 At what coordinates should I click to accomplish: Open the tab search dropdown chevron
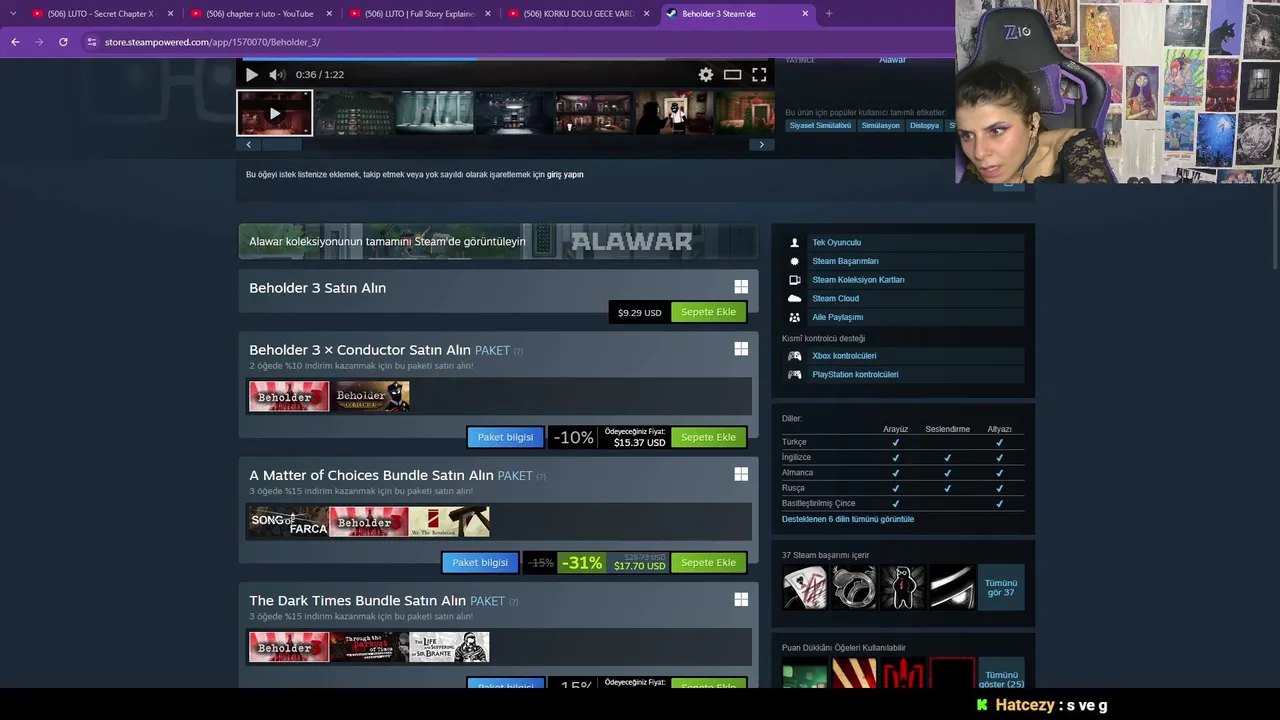pos(13,14)
